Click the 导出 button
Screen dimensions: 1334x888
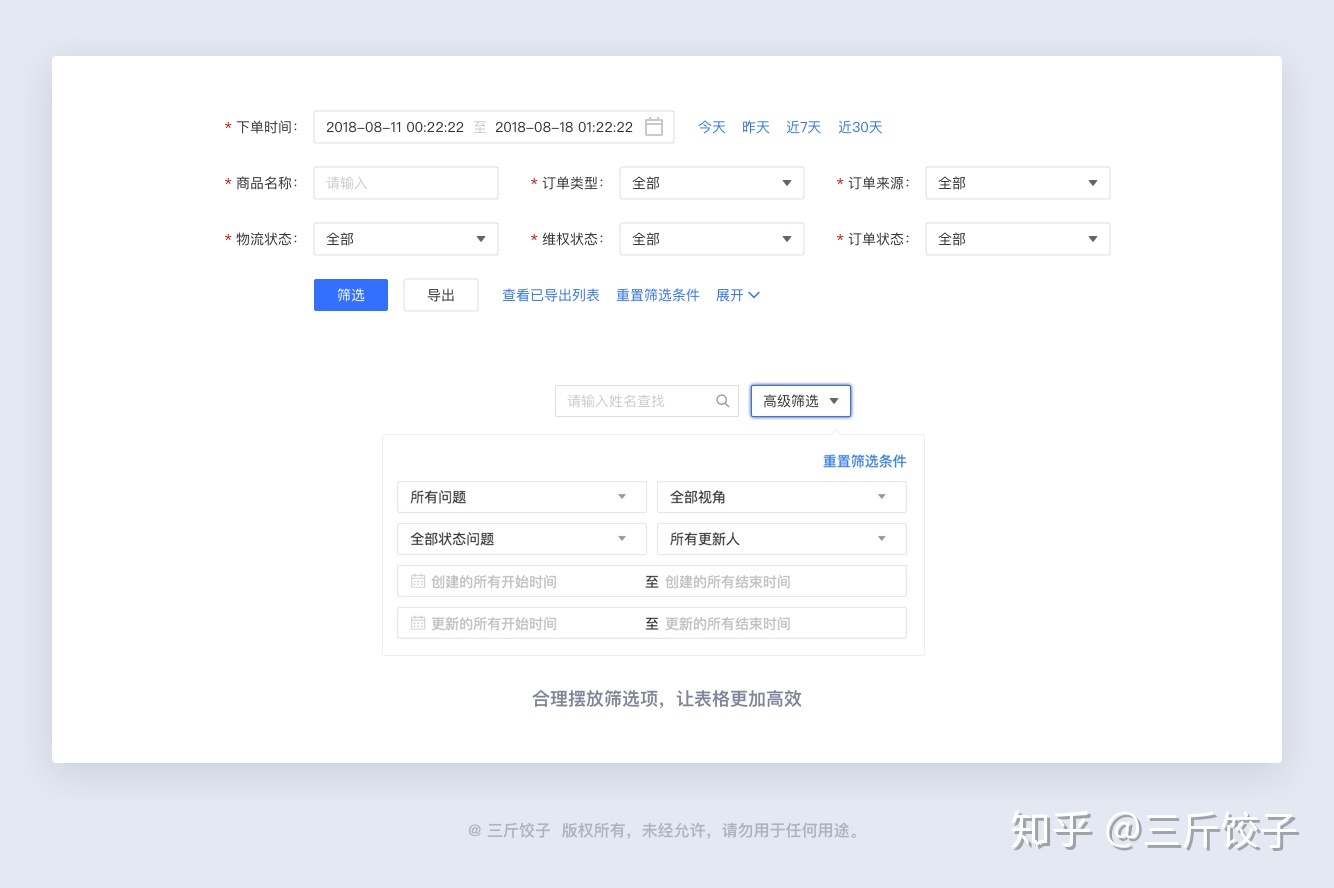pyautogui.click(x=441, y=295)
